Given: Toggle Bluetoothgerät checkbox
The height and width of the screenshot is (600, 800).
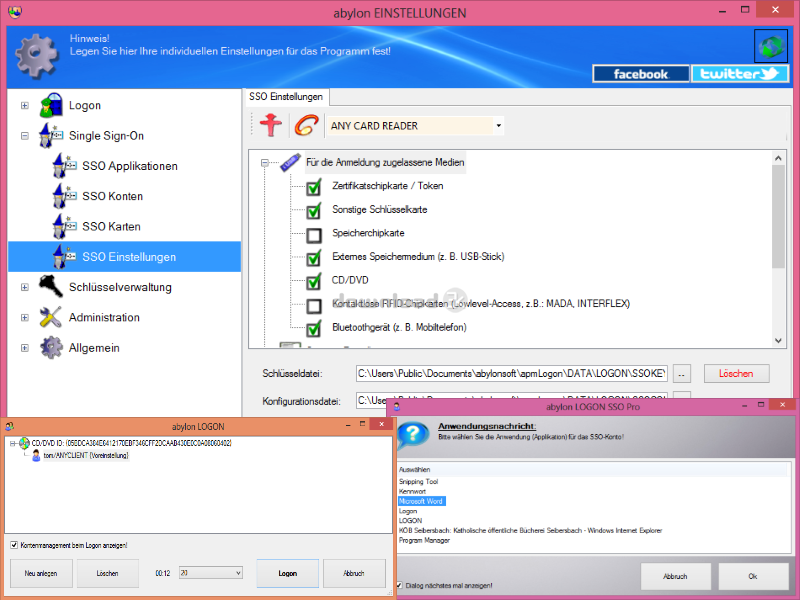Looking at the screenshot, I should click(314, 329).
